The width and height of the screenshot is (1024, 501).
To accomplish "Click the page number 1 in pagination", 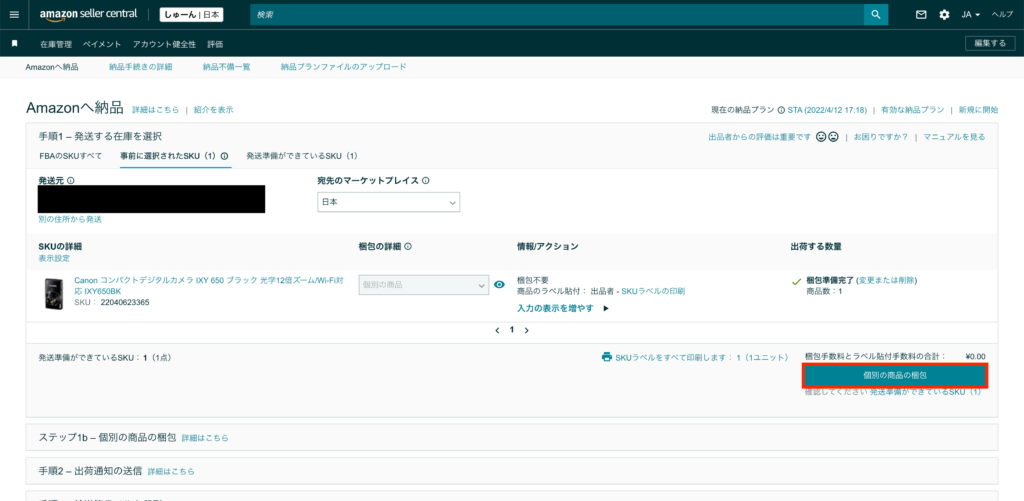I will [512, 330].
